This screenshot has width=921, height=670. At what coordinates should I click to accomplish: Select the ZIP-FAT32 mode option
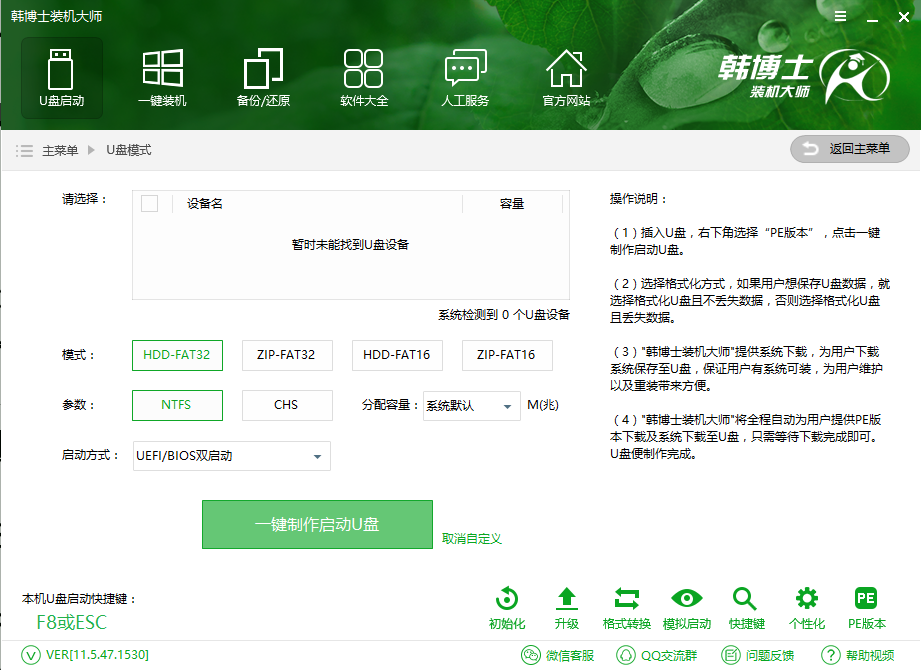[287, 355]
